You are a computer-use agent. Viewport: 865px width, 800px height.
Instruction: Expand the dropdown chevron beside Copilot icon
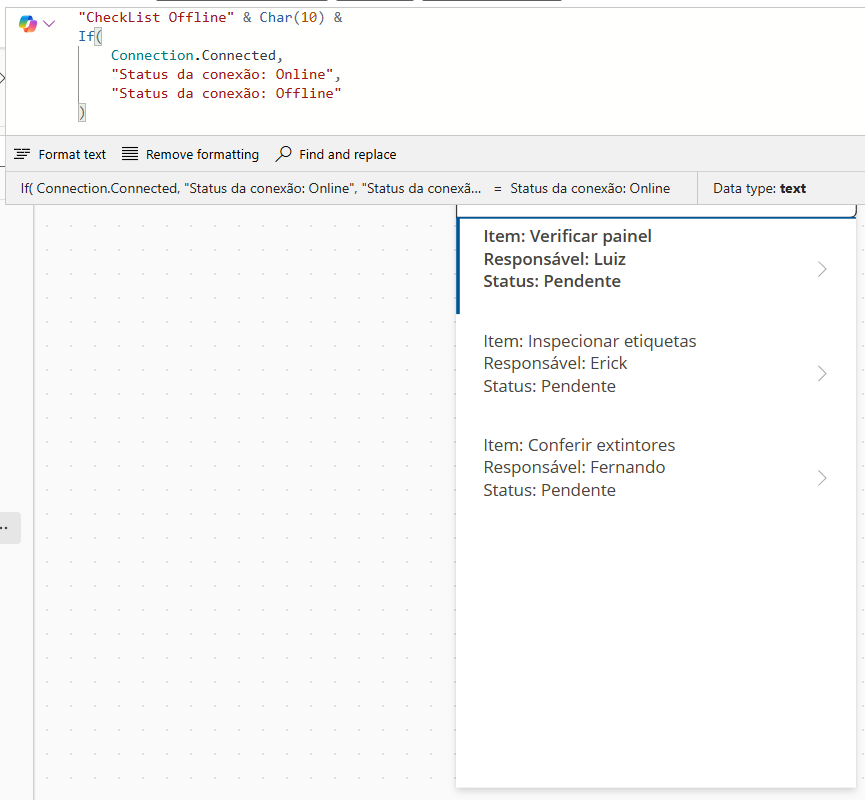(x=49, y=23)
